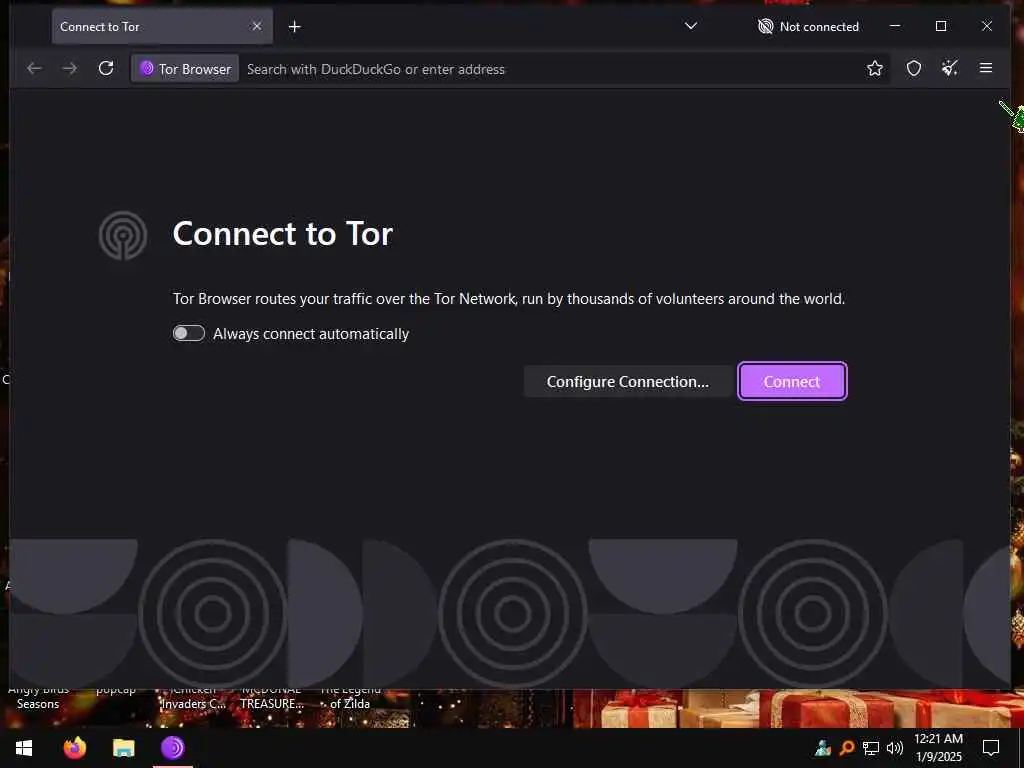The height and width of the screenshot is (768, 1024).
Task: Go back with the back arrow
Action: (x=34, y=69)
